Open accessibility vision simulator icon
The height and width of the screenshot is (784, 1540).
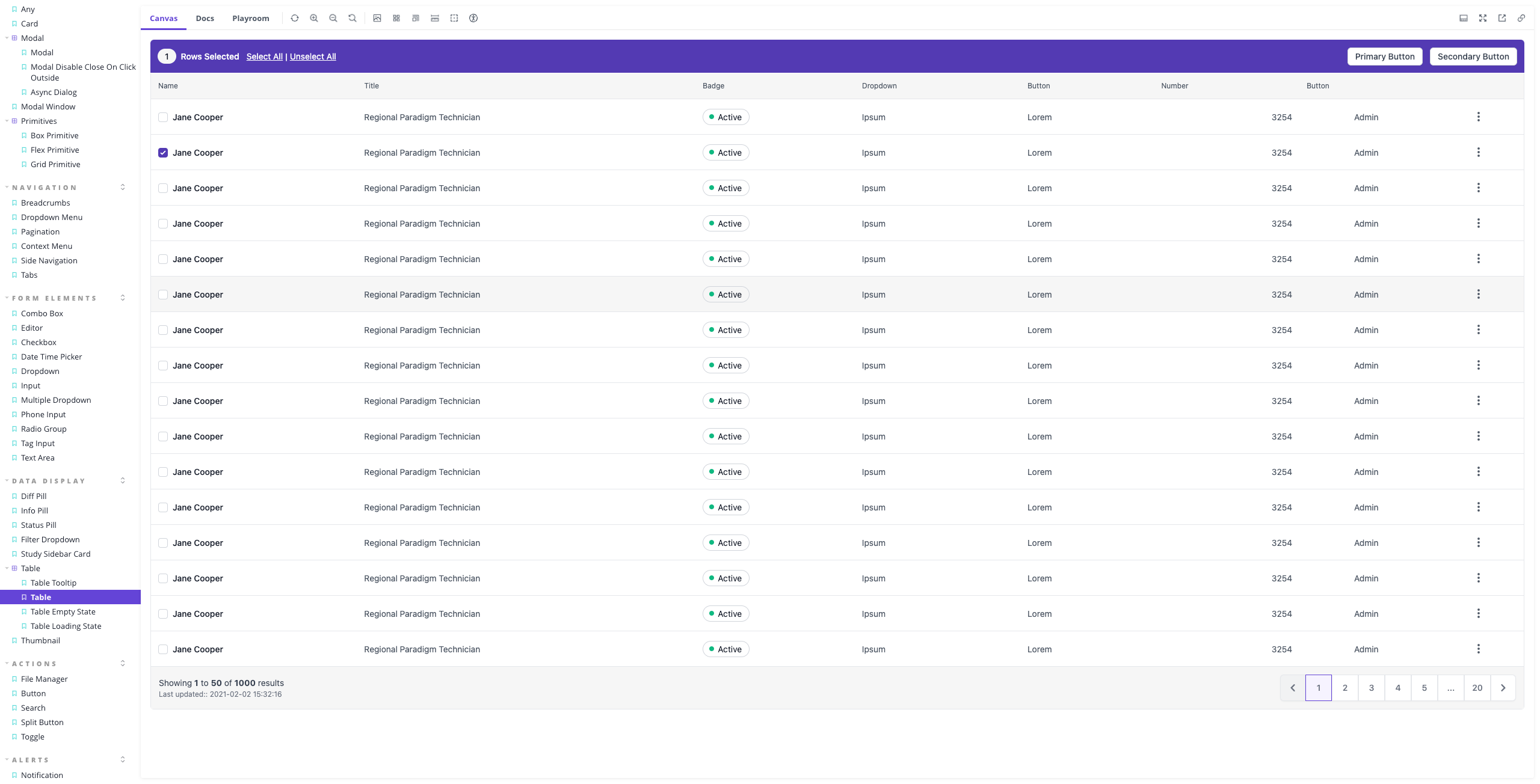[x=473, y=18]
